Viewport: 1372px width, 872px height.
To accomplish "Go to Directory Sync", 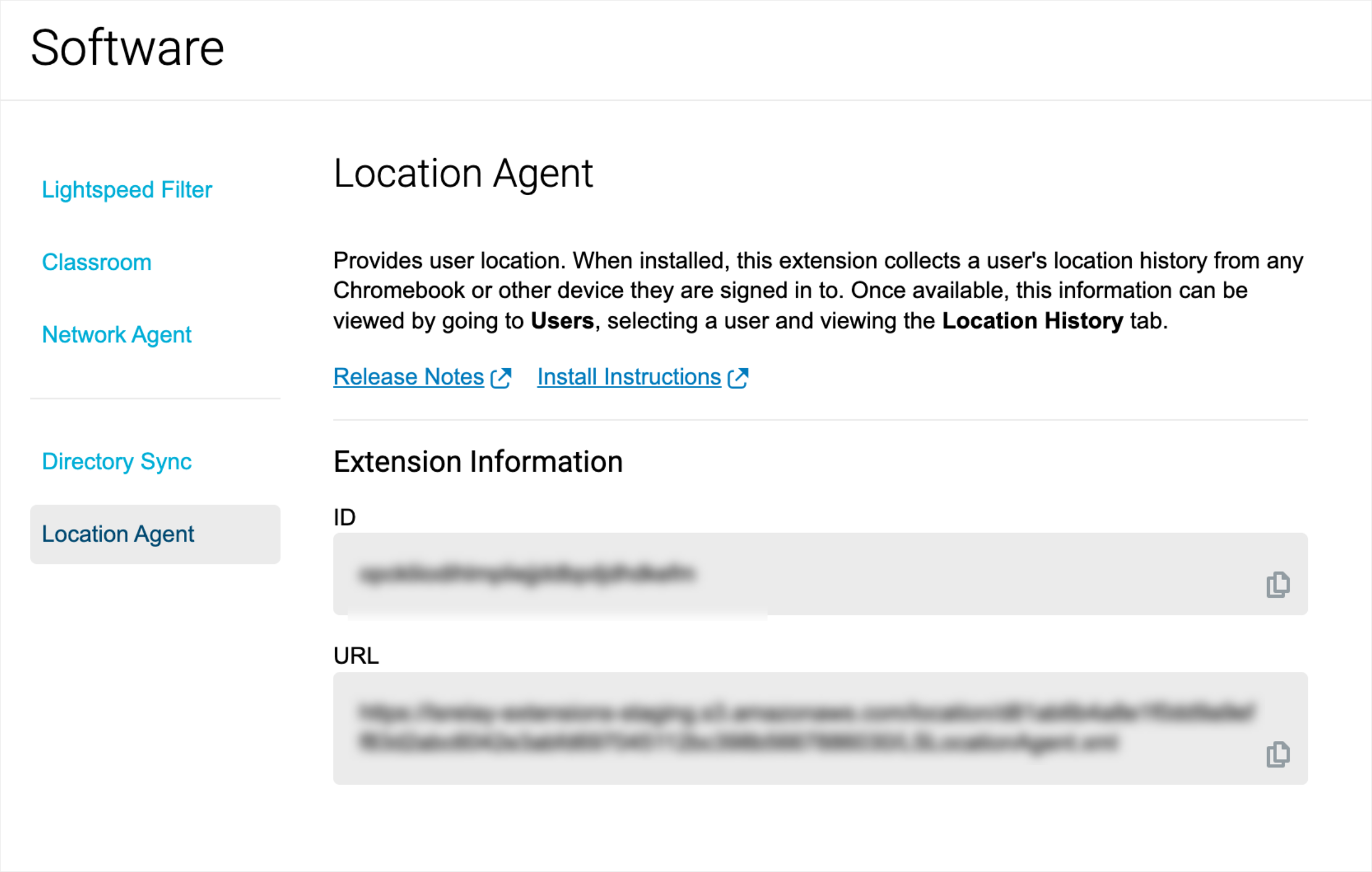I will [117, 461].
